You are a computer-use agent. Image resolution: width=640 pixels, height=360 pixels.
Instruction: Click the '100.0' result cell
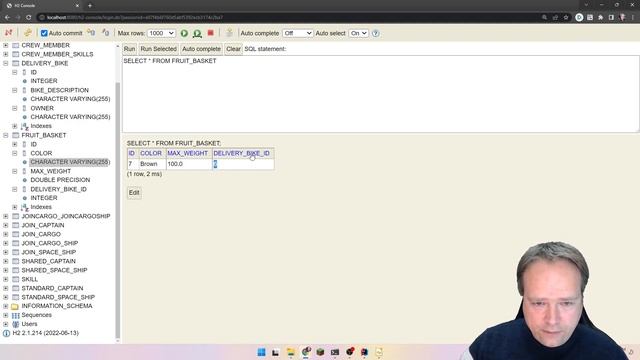189,164
